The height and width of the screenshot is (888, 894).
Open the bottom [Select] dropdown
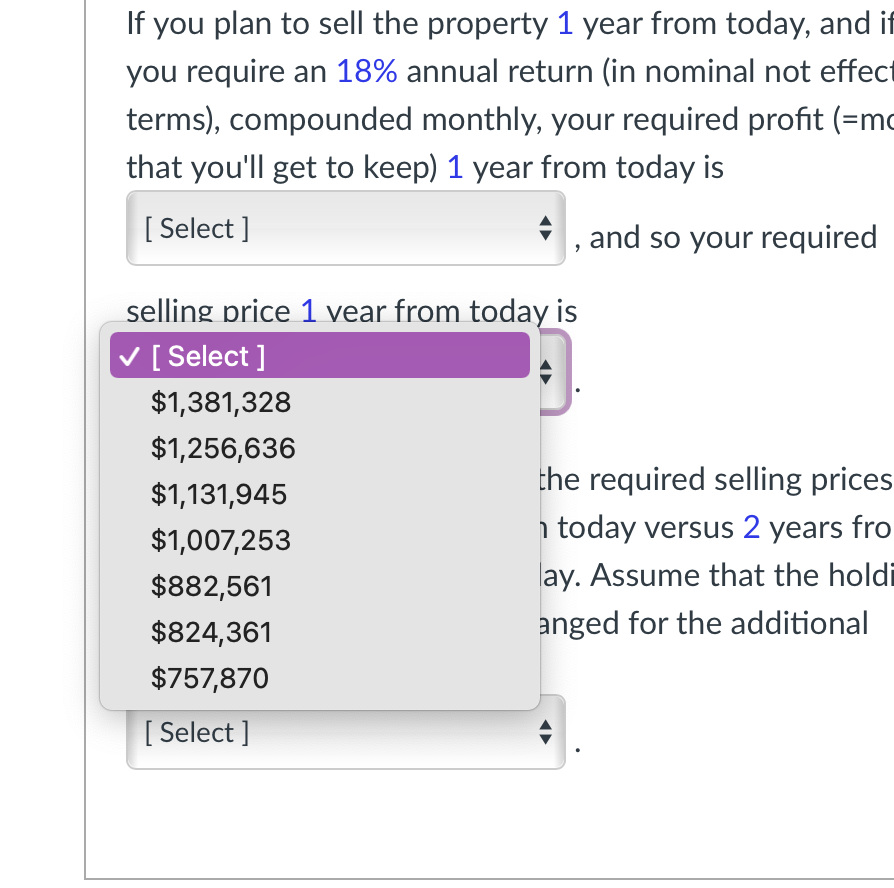345,733
